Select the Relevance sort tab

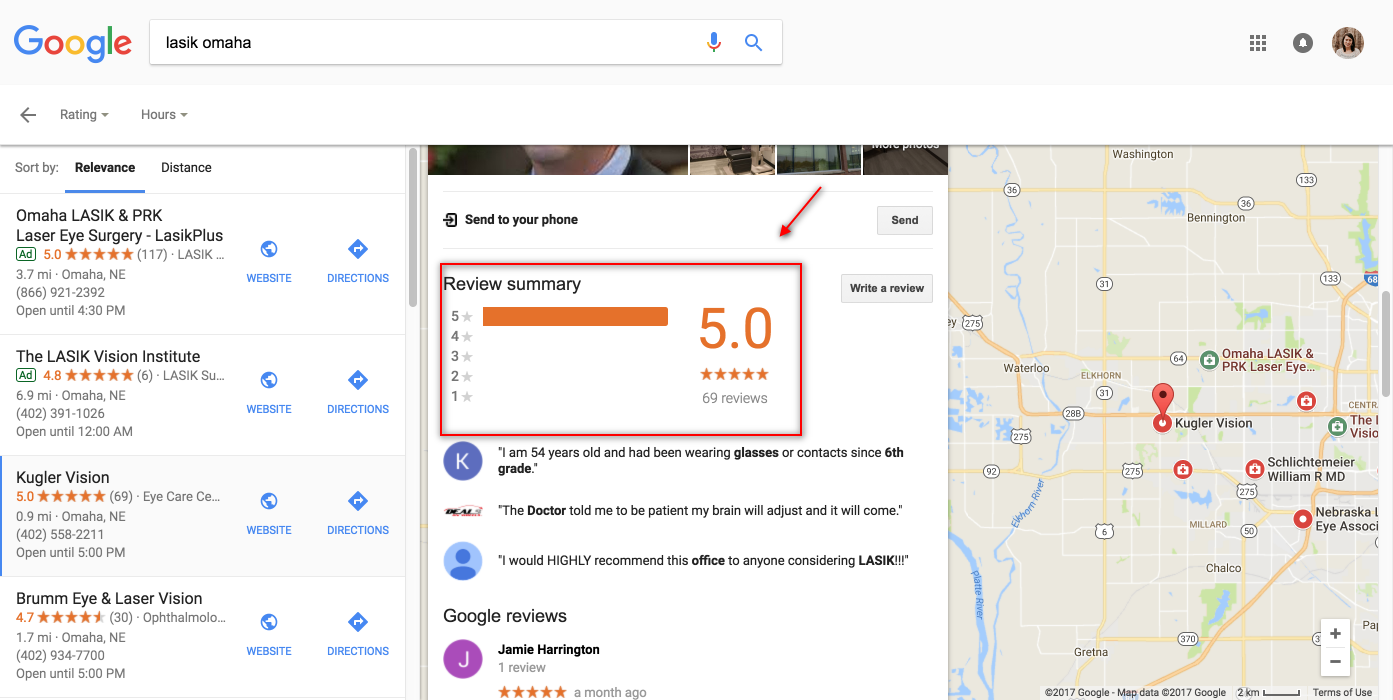point(105,168)
